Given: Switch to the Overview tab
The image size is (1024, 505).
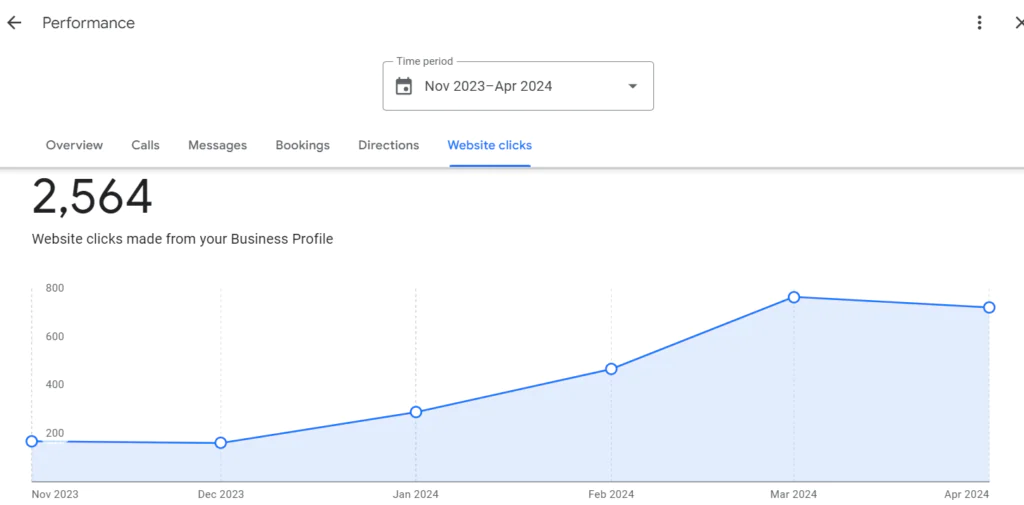Looking at the screenshot, I should 74,145.
